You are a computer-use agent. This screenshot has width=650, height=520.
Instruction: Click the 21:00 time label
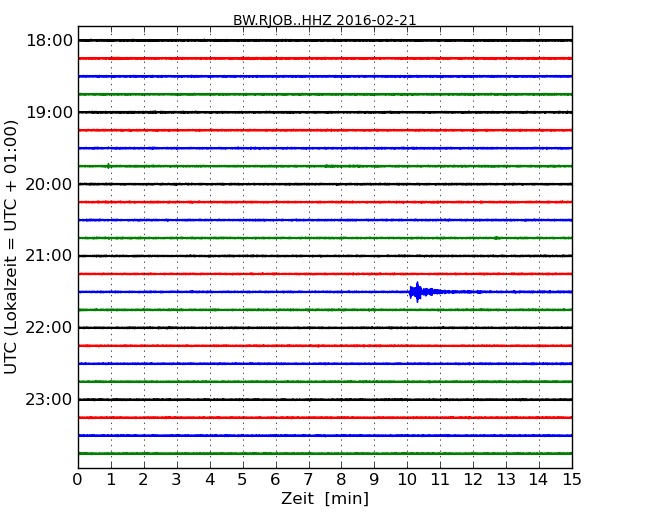(49, 256)
